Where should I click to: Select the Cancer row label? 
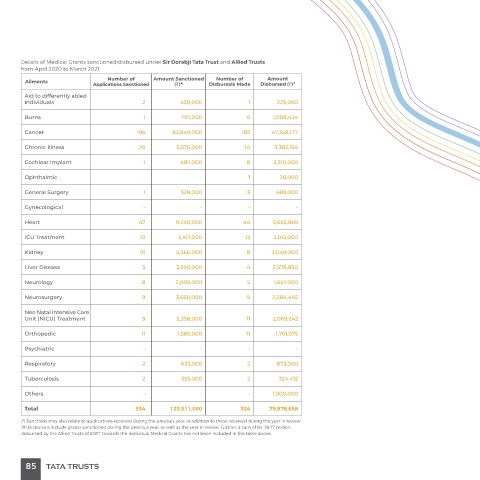[x=34, y=132]
